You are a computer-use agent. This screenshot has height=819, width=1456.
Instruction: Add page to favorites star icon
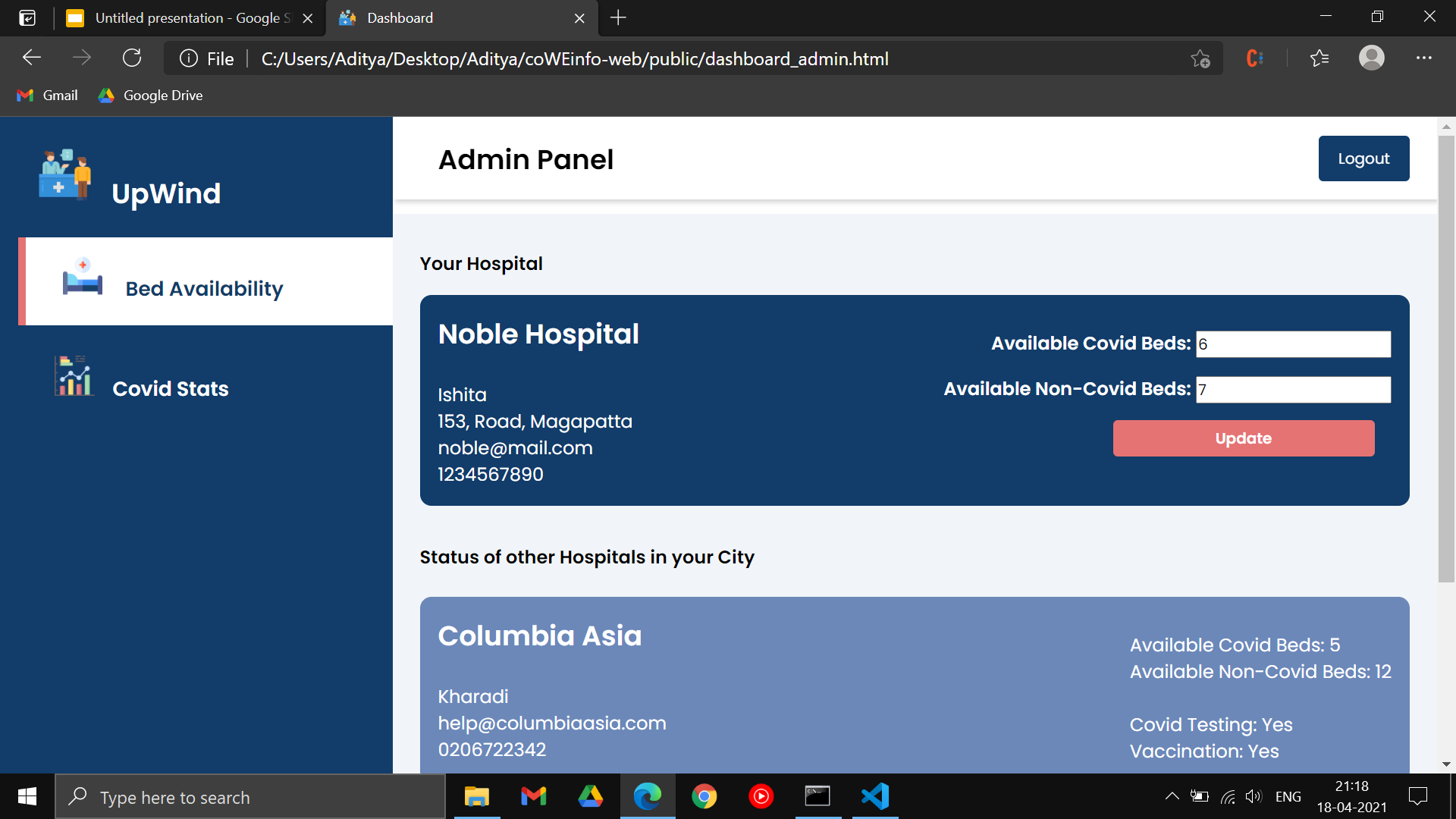tap(1200, 58)
